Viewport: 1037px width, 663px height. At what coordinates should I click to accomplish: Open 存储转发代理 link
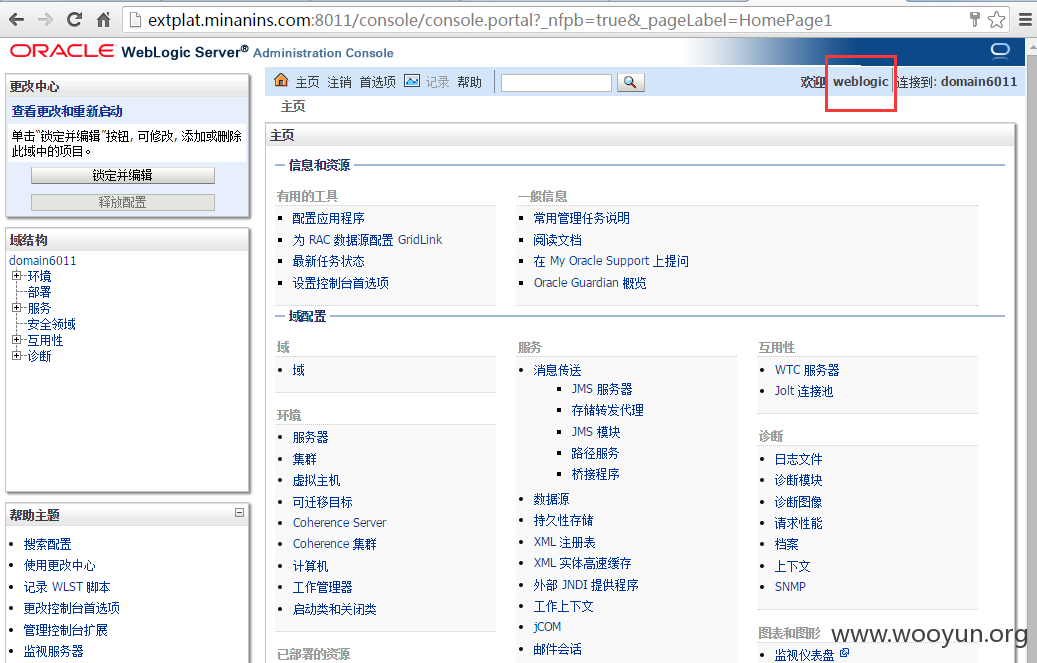point(607,410)
